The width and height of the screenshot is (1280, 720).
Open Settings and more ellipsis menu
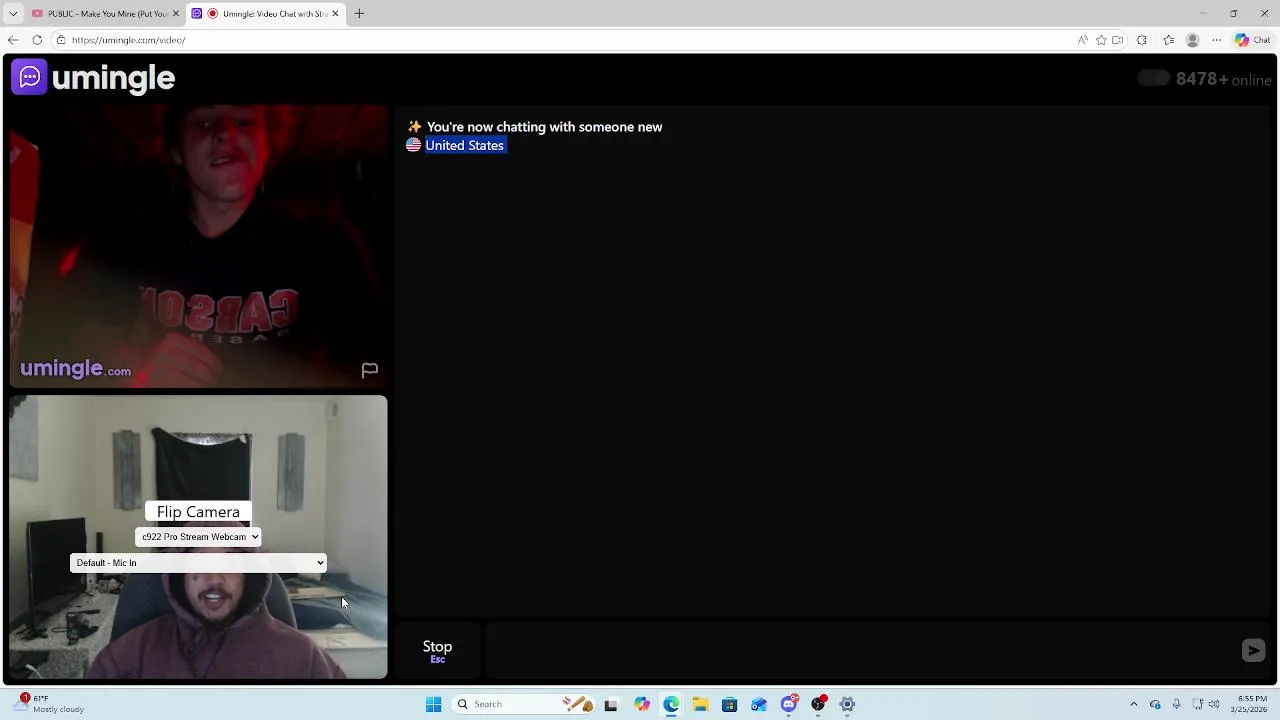(1216, 40)
